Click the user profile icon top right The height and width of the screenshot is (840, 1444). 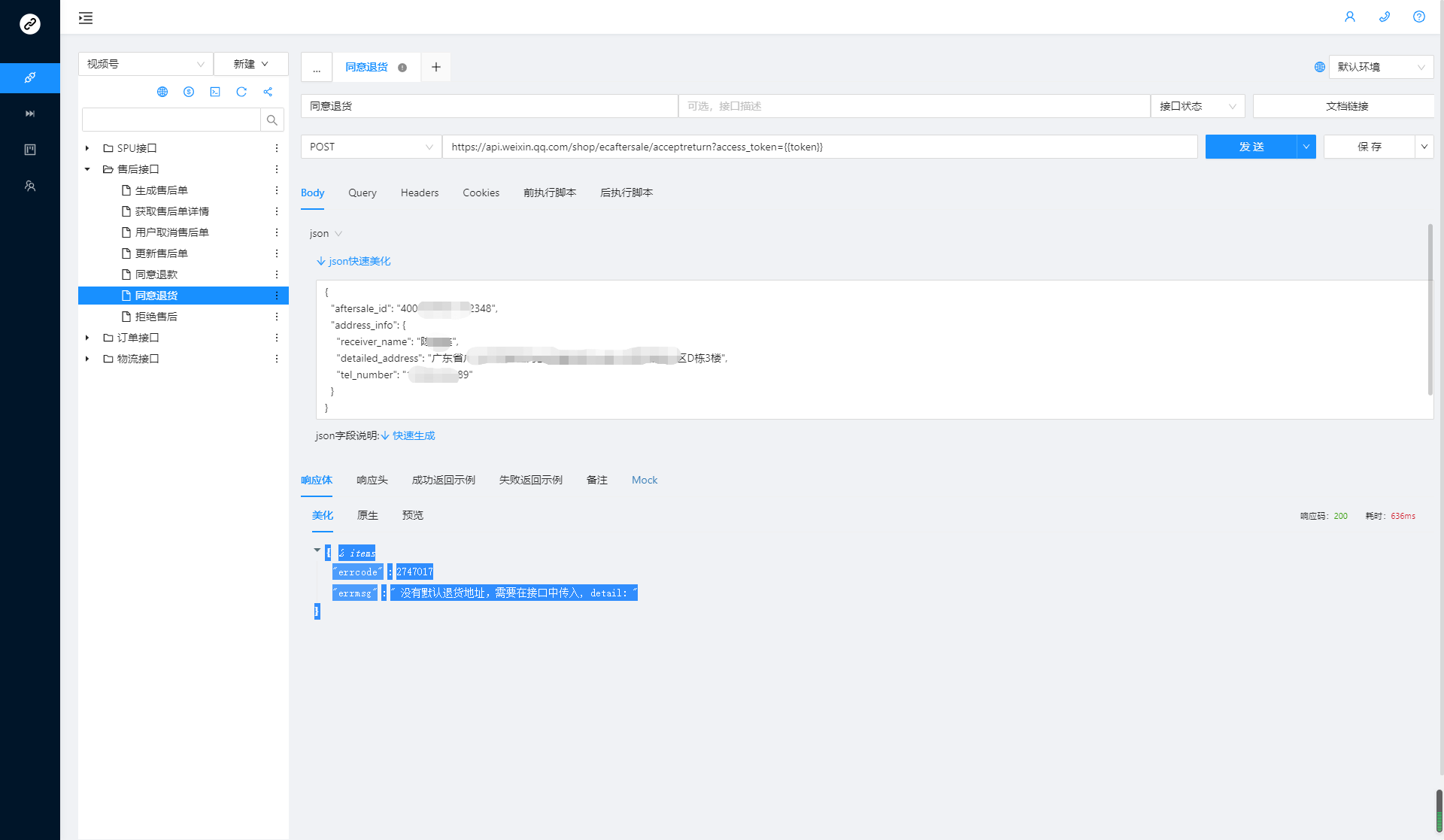pos(1350,17)
